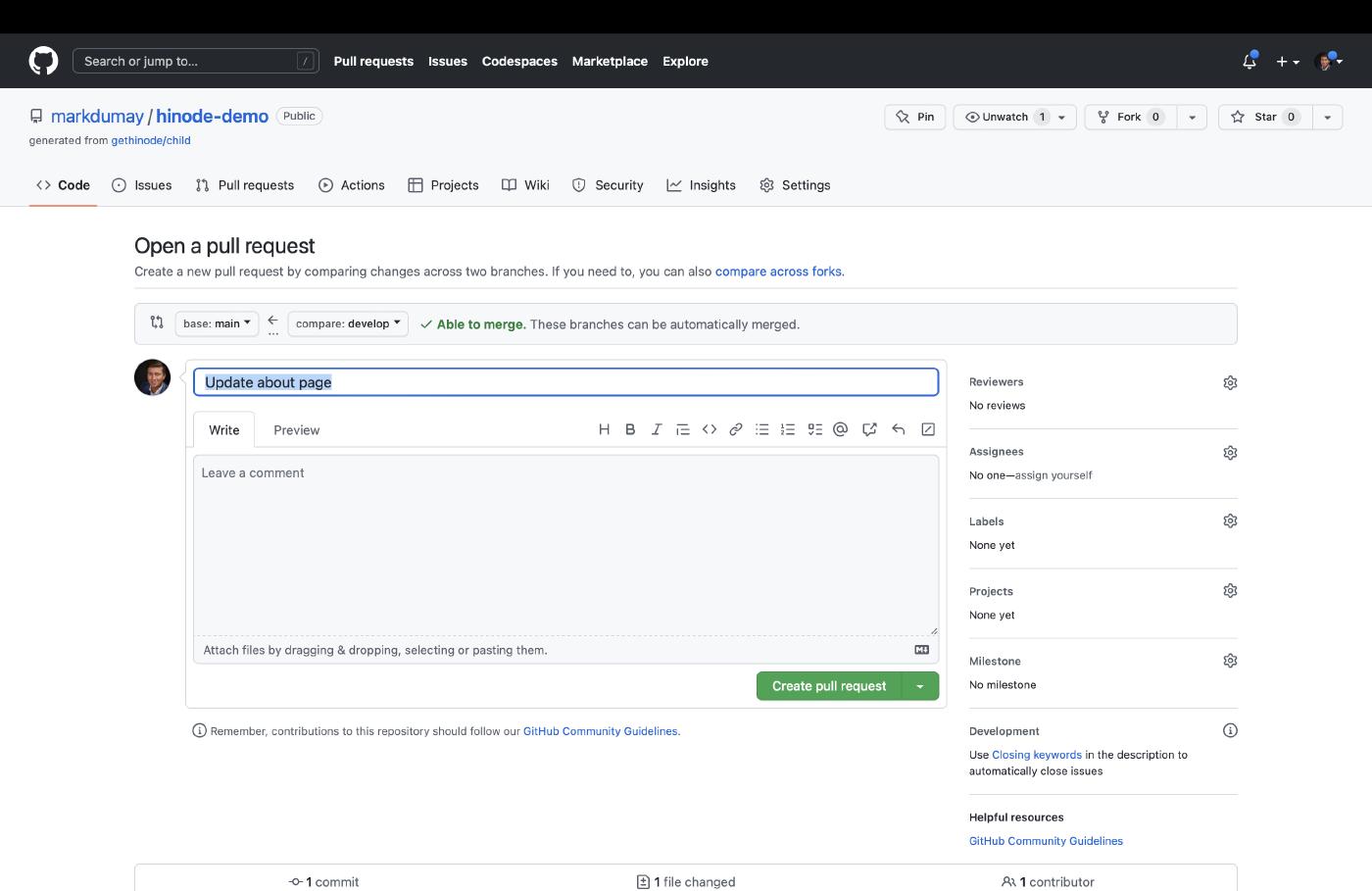Screen dimensions: 1372x891
Task: Expand the Fork options dropdown arrow
Action: tap(1192, 117)
